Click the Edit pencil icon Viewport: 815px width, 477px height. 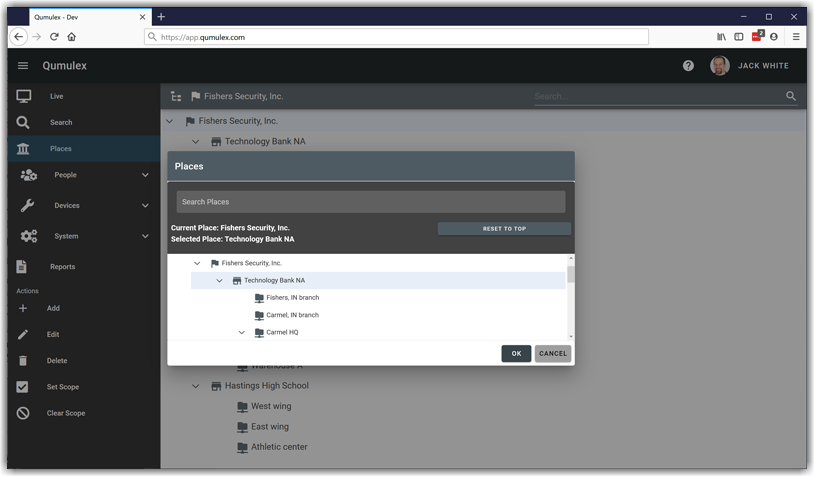pyautogui.click(x=23, y=334)
